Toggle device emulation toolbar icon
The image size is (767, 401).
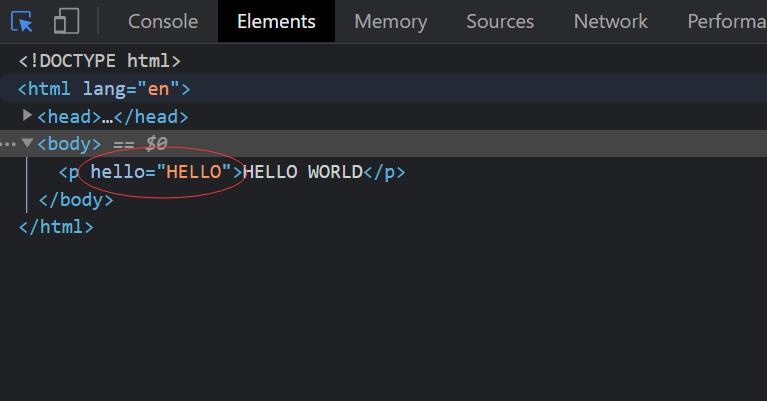(x=66, y=21)
